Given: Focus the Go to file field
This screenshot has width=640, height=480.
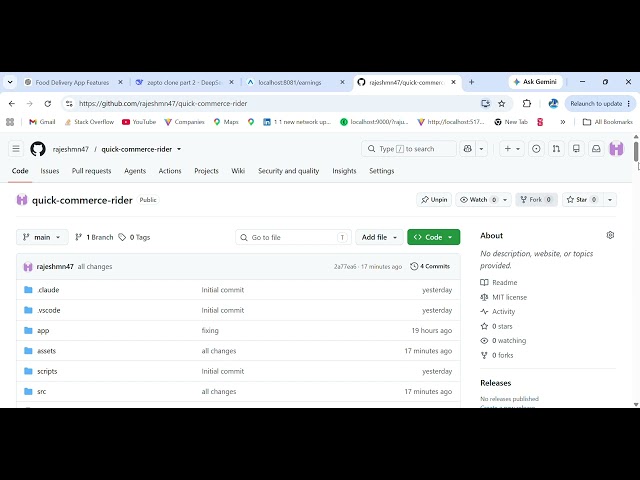Looking at the screenshot, I should [293, 237].
